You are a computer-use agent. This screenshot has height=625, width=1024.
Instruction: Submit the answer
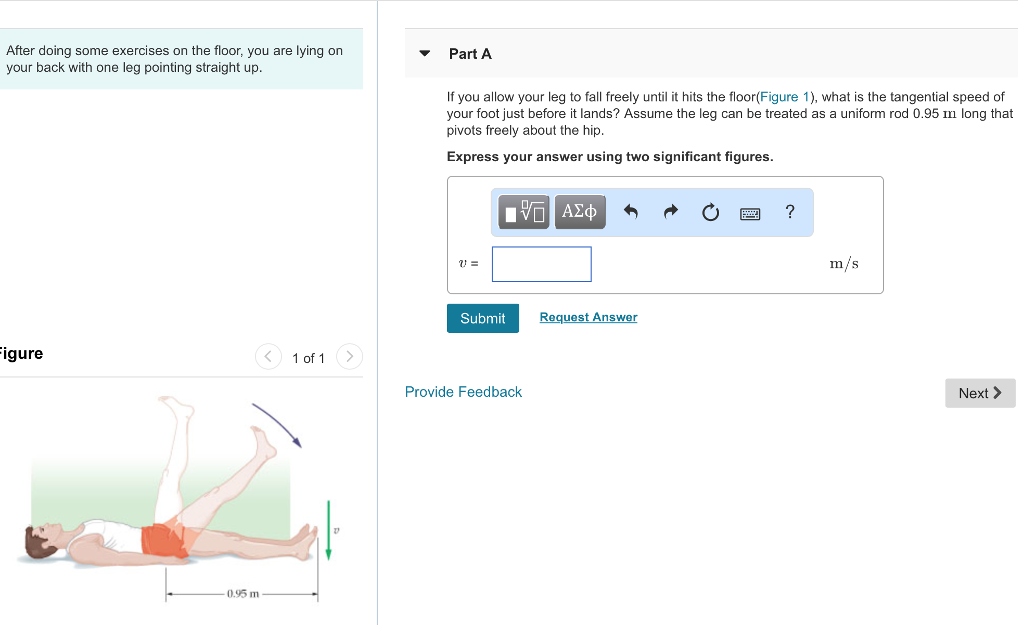(482, 318)
